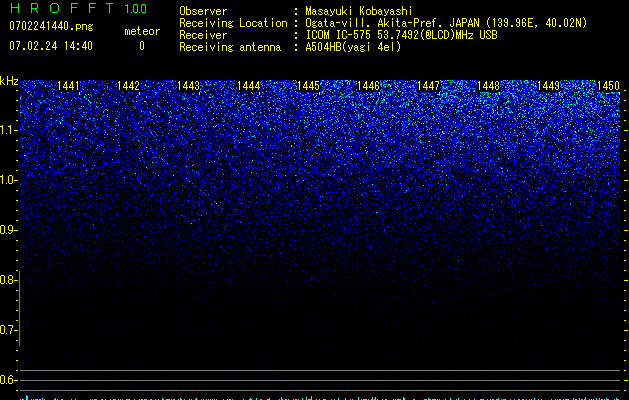Click the 0.7 frequency axis label
Image resolution: width=629 pixels, height=400 pixels.
pos(9,330)
